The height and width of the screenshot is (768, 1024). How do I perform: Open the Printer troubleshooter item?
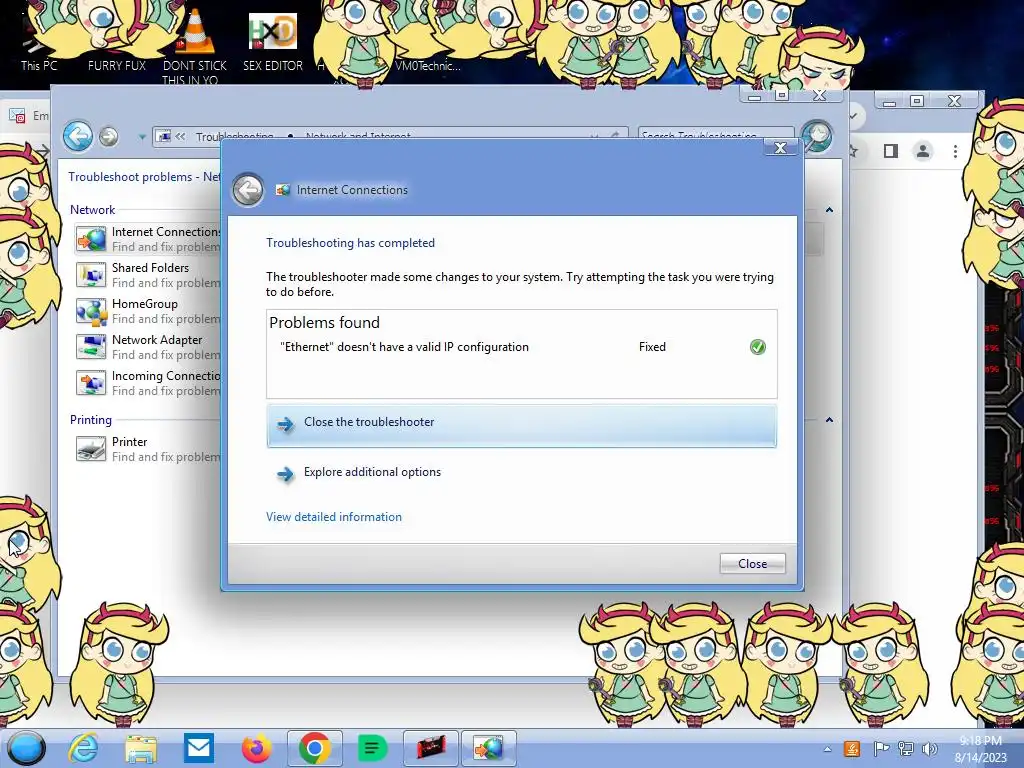(148, 449)
